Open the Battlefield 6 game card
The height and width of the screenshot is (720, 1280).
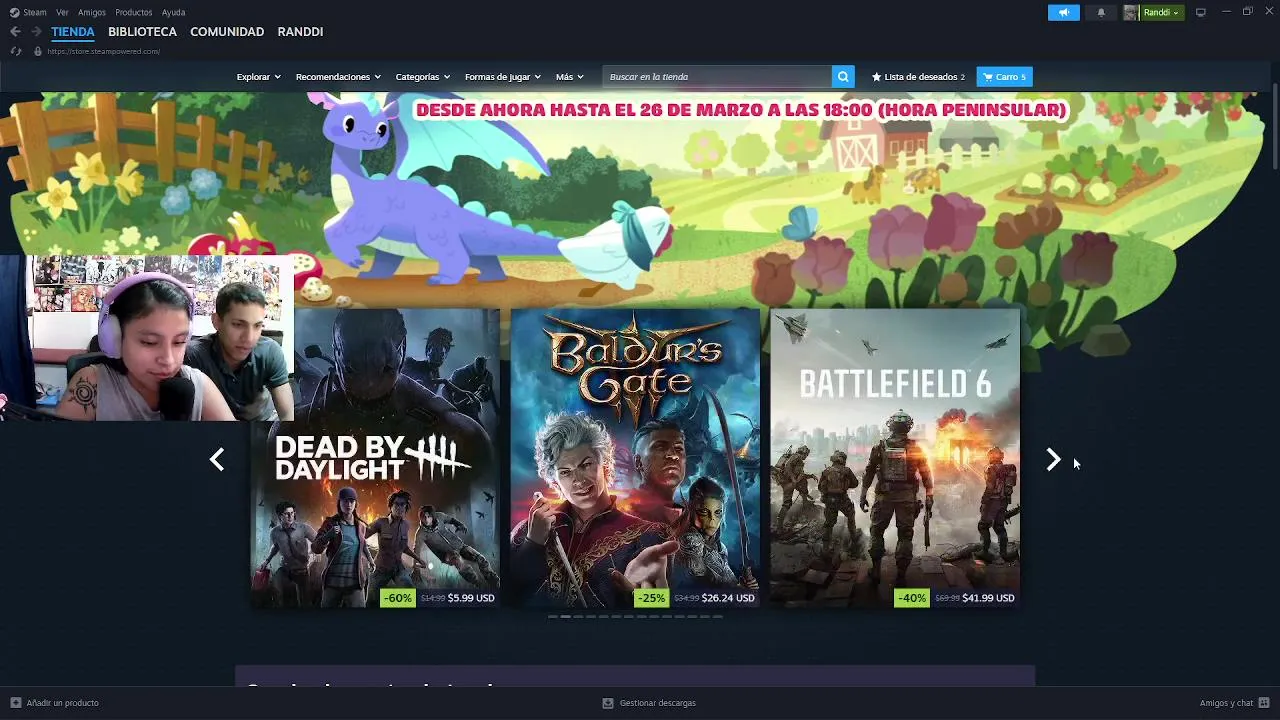(895, 458)
